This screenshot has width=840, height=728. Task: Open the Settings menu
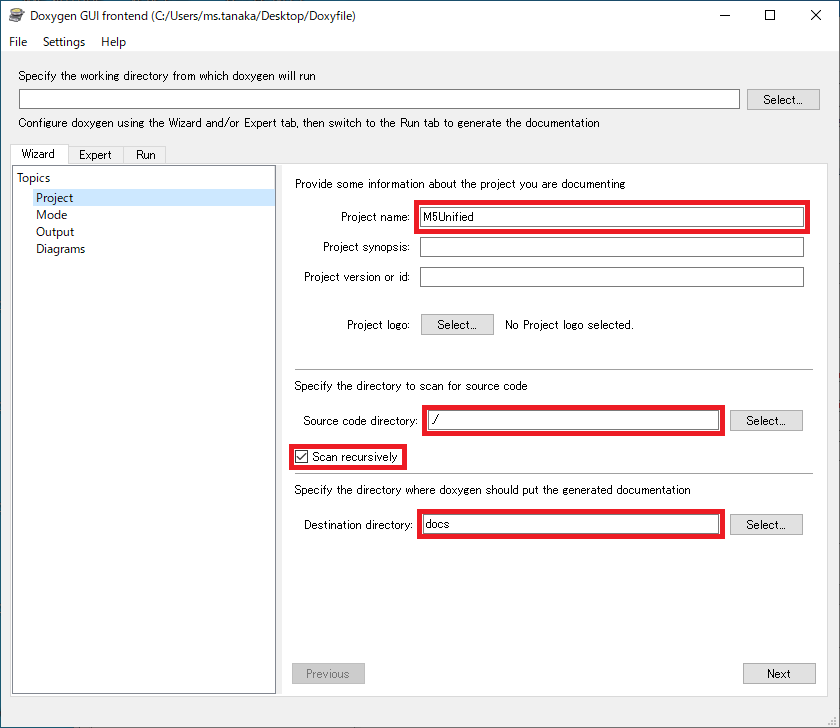pos(64,42)
